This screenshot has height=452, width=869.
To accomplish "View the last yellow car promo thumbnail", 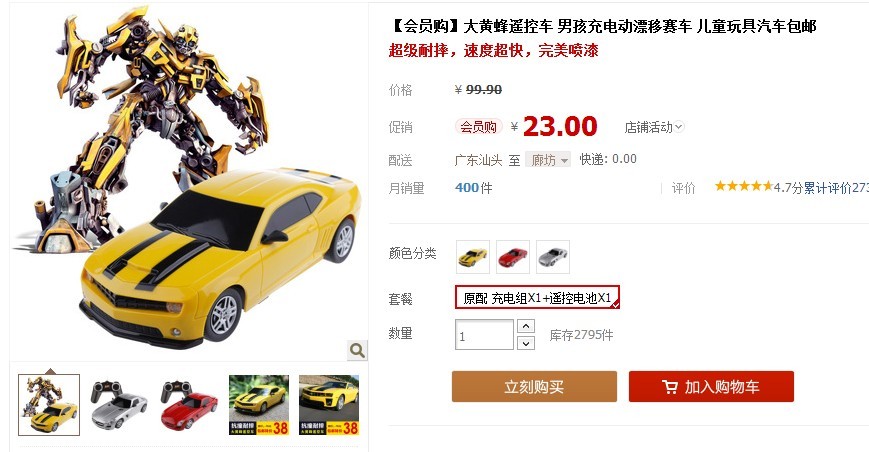I will 329,405.
